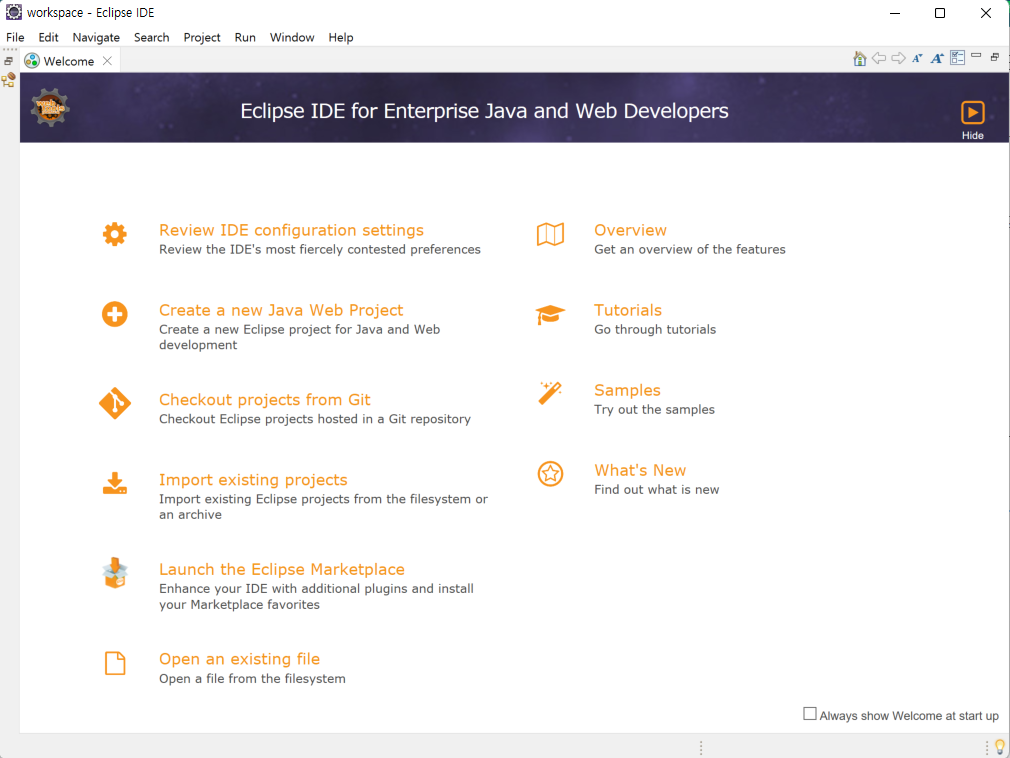Viewport: 1010px width, 758px height.
Task: Open the Run menu
Action: [x=245, y=37]
